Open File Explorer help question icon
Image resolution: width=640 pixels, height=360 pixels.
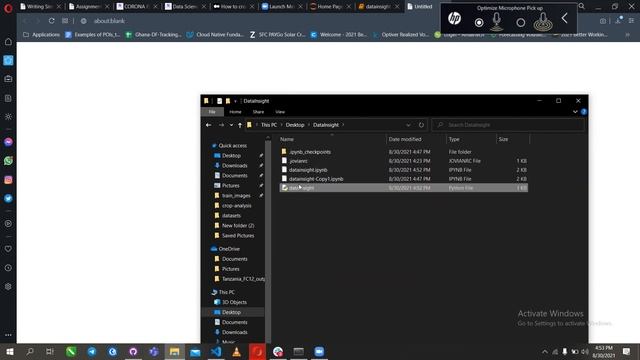click(x=584, y=112)
